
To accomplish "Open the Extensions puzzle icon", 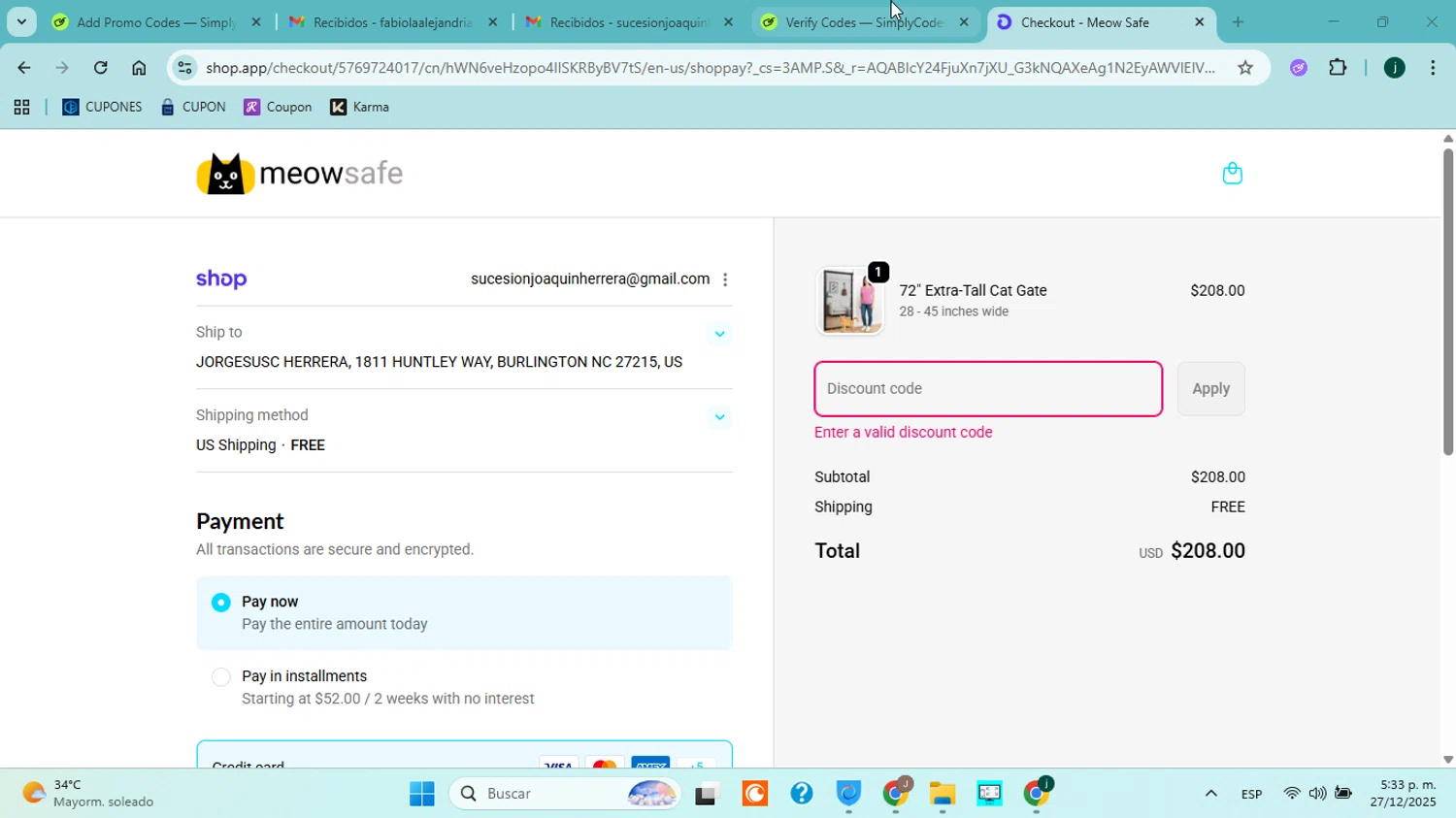I will click(1338, 67).
